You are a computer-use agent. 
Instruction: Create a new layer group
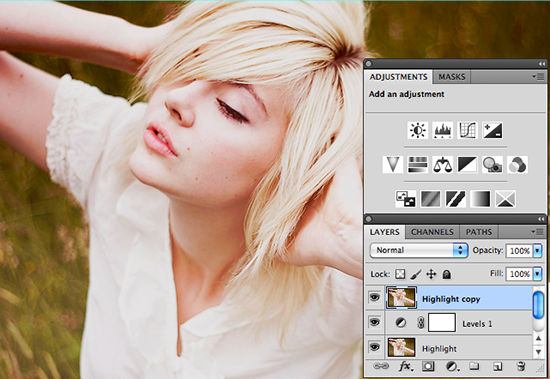click(474, 366)
